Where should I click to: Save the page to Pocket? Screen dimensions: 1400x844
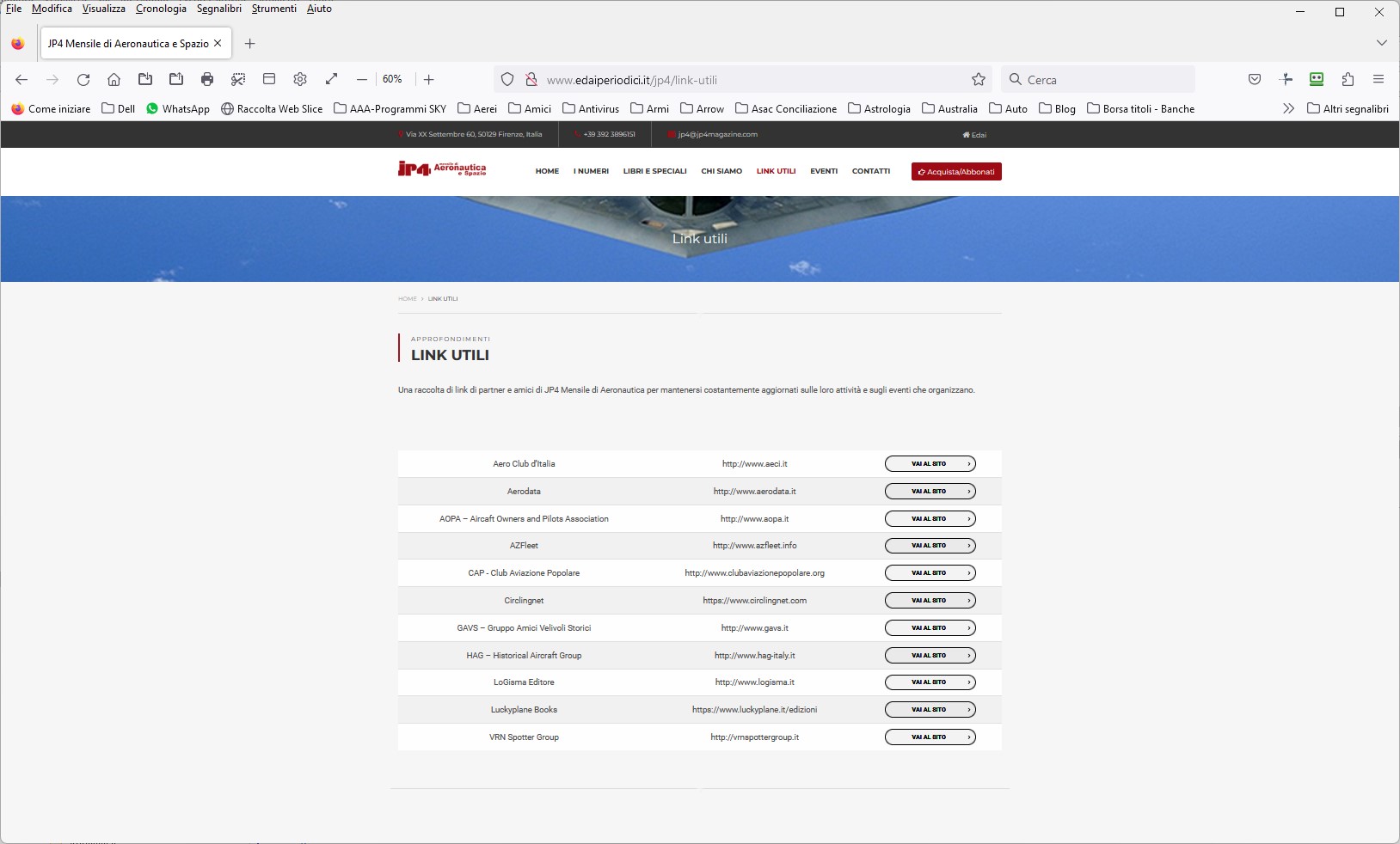coord(1255,79)
